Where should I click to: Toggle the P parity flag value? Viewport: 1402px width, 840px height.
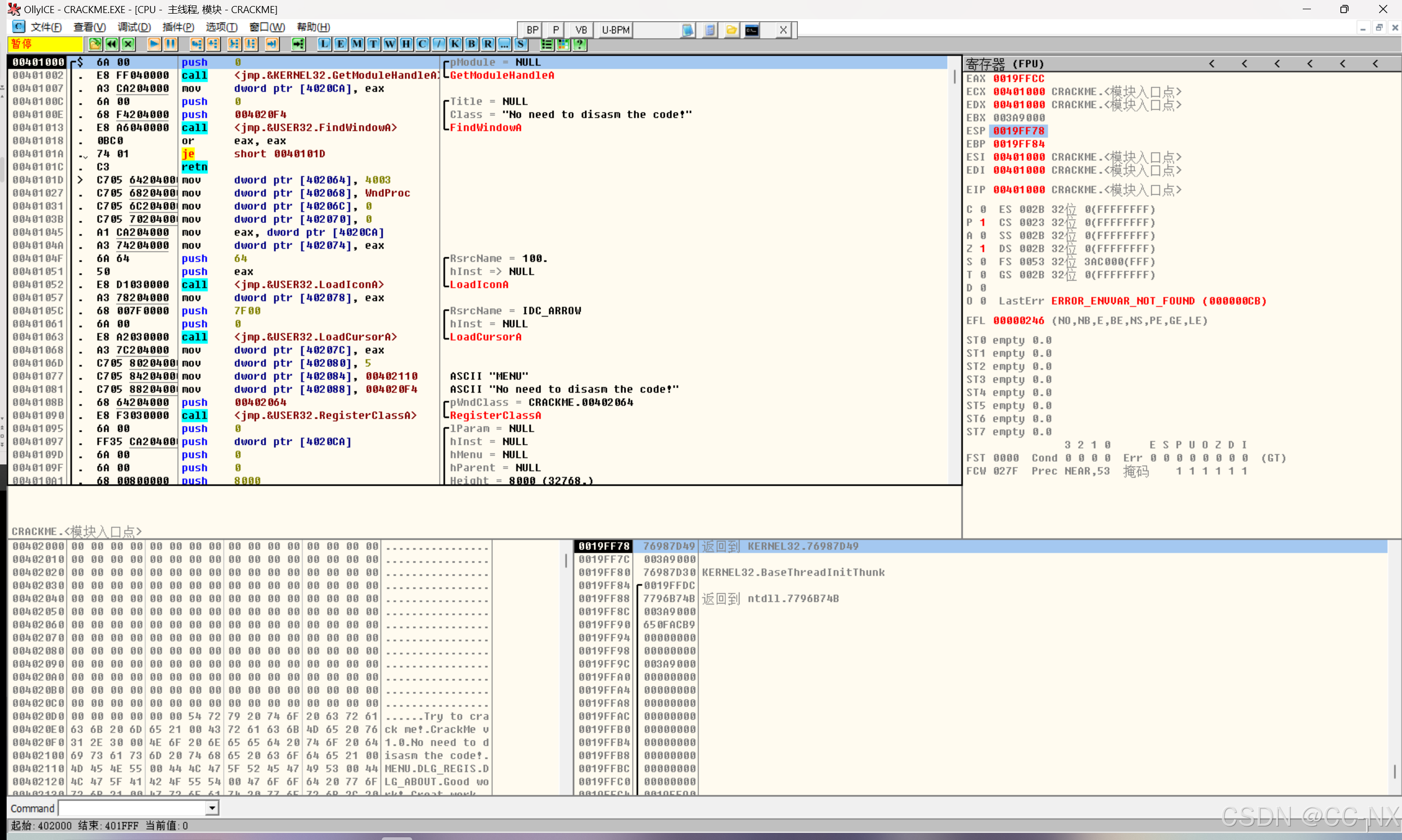pos(983,222)
